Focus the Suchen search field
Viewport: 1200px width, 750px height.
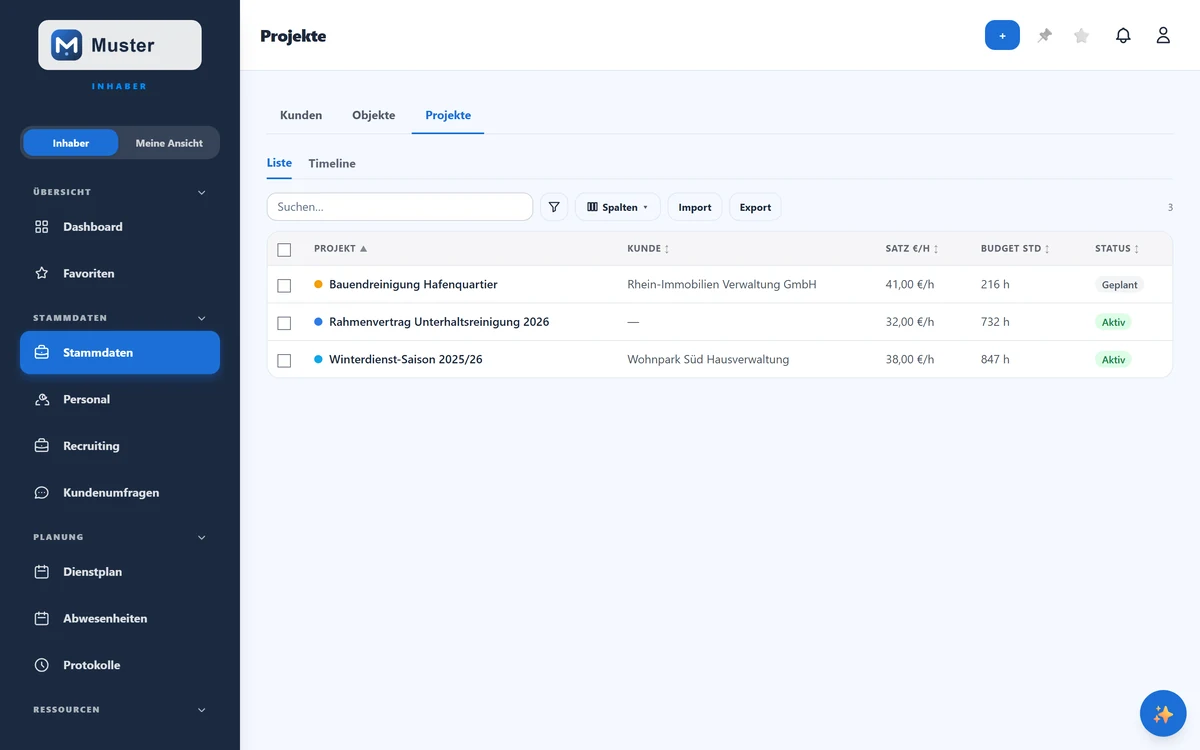coord(400,207)
